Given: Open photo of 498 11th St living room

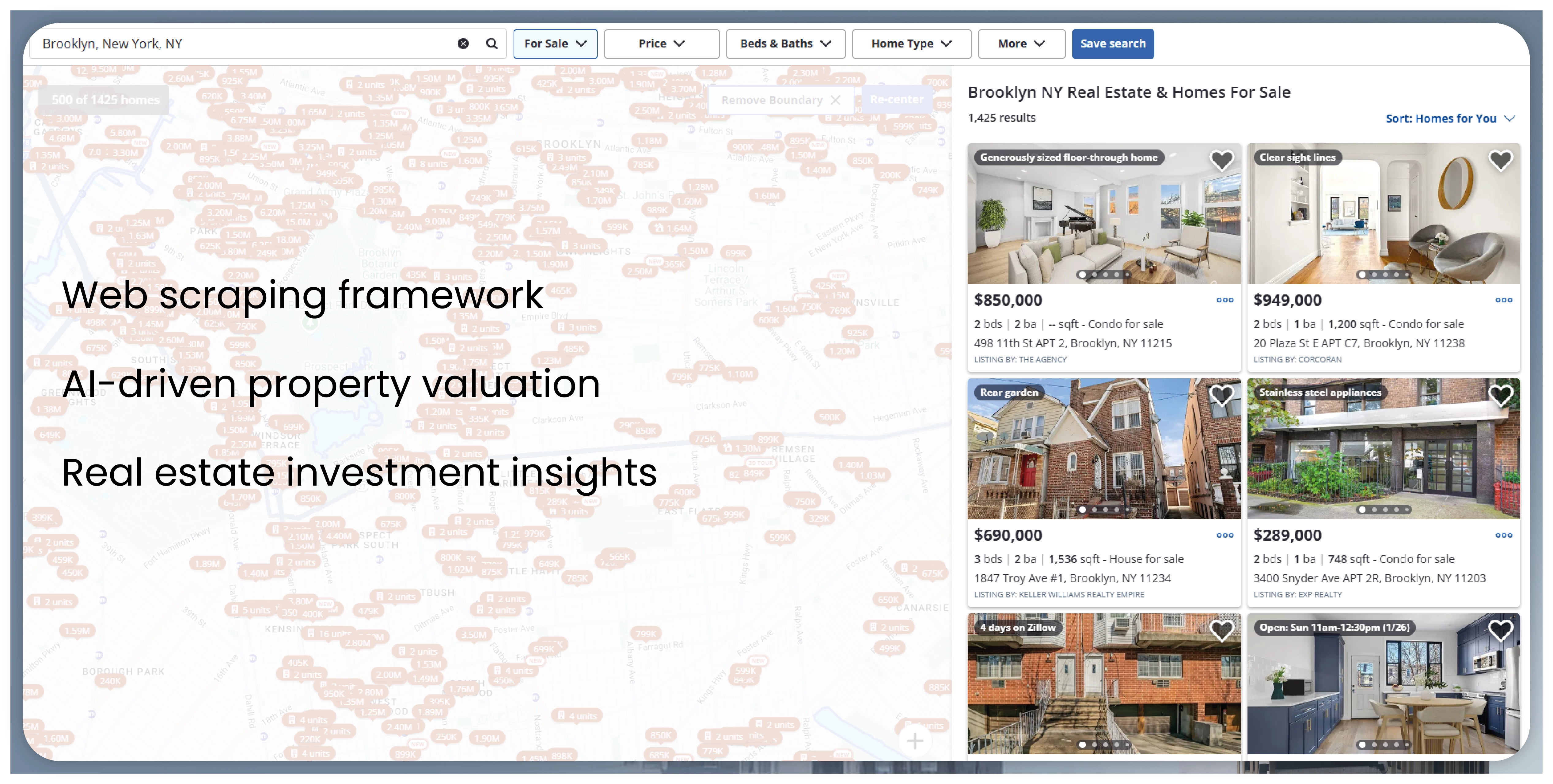Looking at the screenshot, I should tap(1104, 213).
